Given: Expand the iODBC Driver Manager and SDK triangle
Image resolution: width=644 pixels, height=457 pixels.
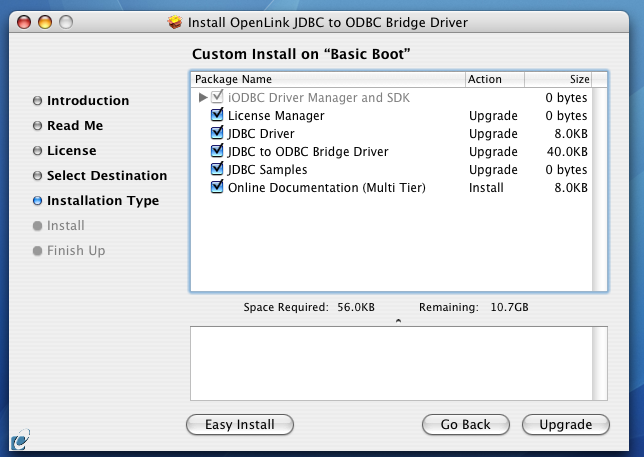Looking at the screenshot, I should 202,98.
